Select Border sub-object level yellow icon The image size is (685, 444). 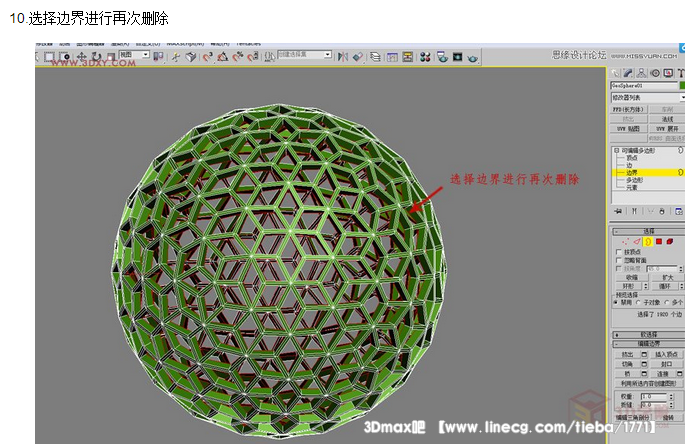click(647, 242)
